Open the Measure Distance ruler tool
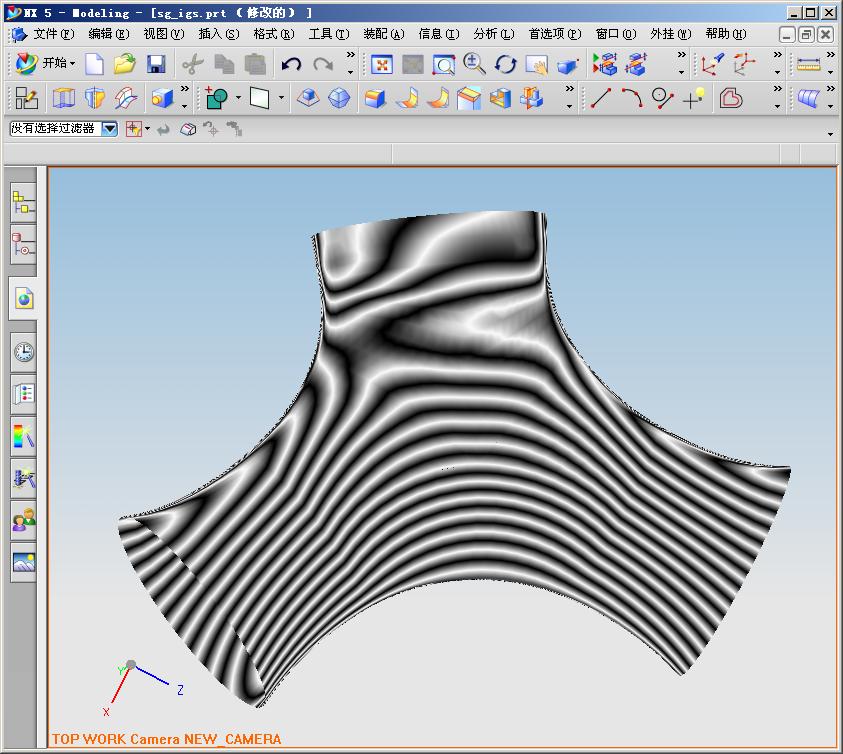This screenshot has width=843, height=754. click(808, 65)
